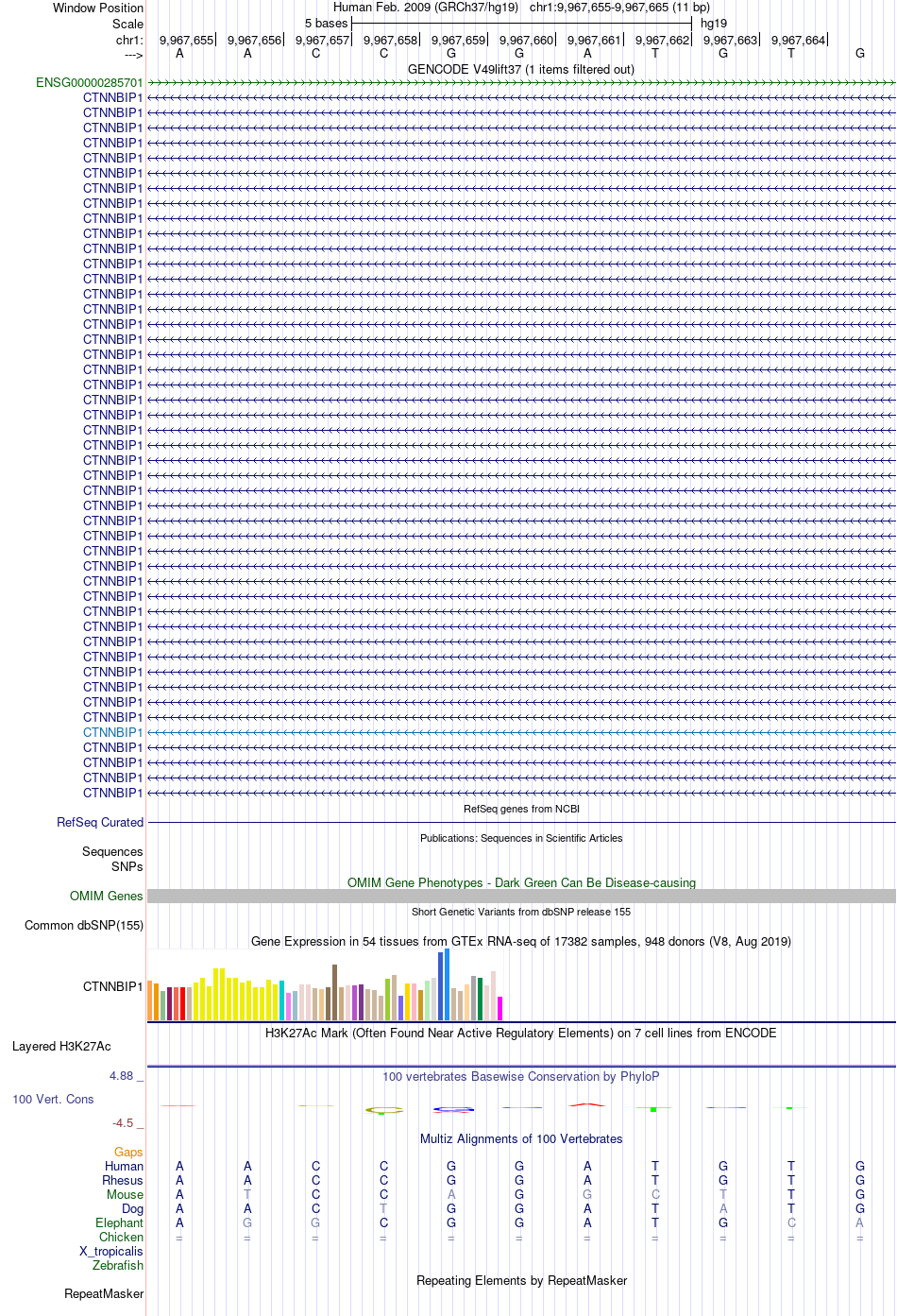Click the Dog alignment row label
Viewport: 897px width, 1316px height.
coord(132,1208)
